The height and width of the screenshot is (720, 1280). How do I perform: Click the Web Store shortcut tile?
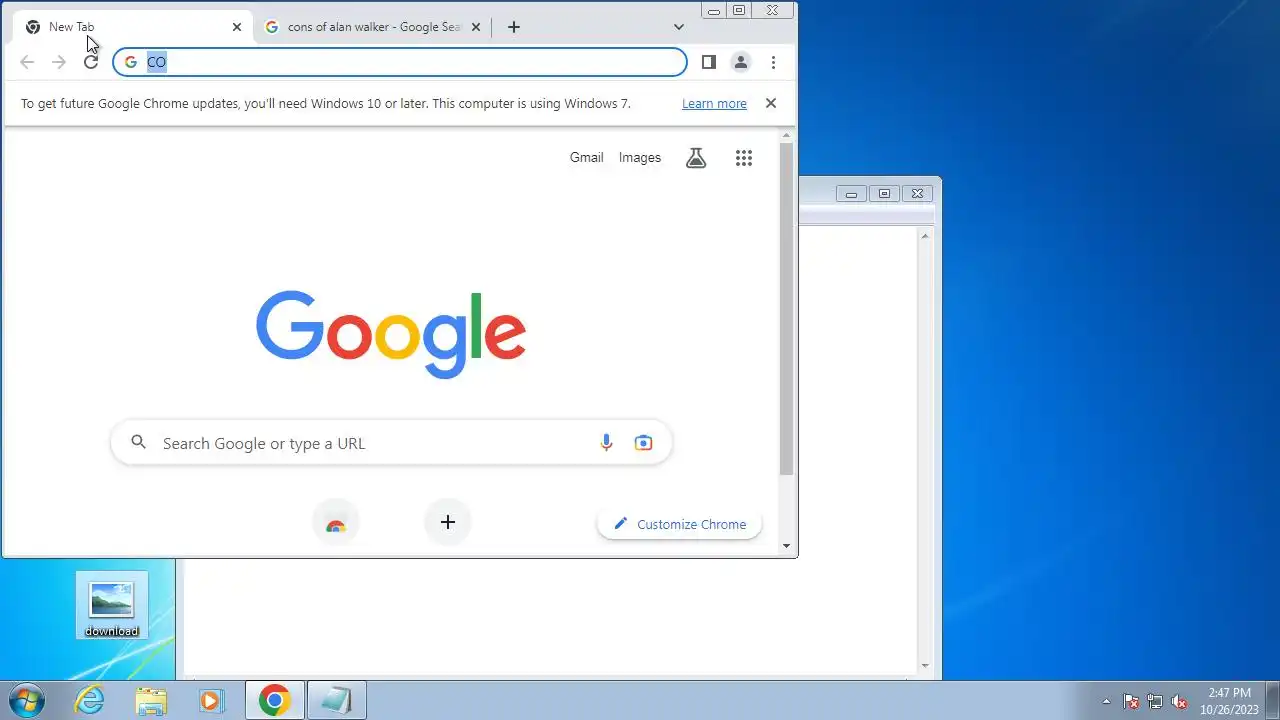336,523
